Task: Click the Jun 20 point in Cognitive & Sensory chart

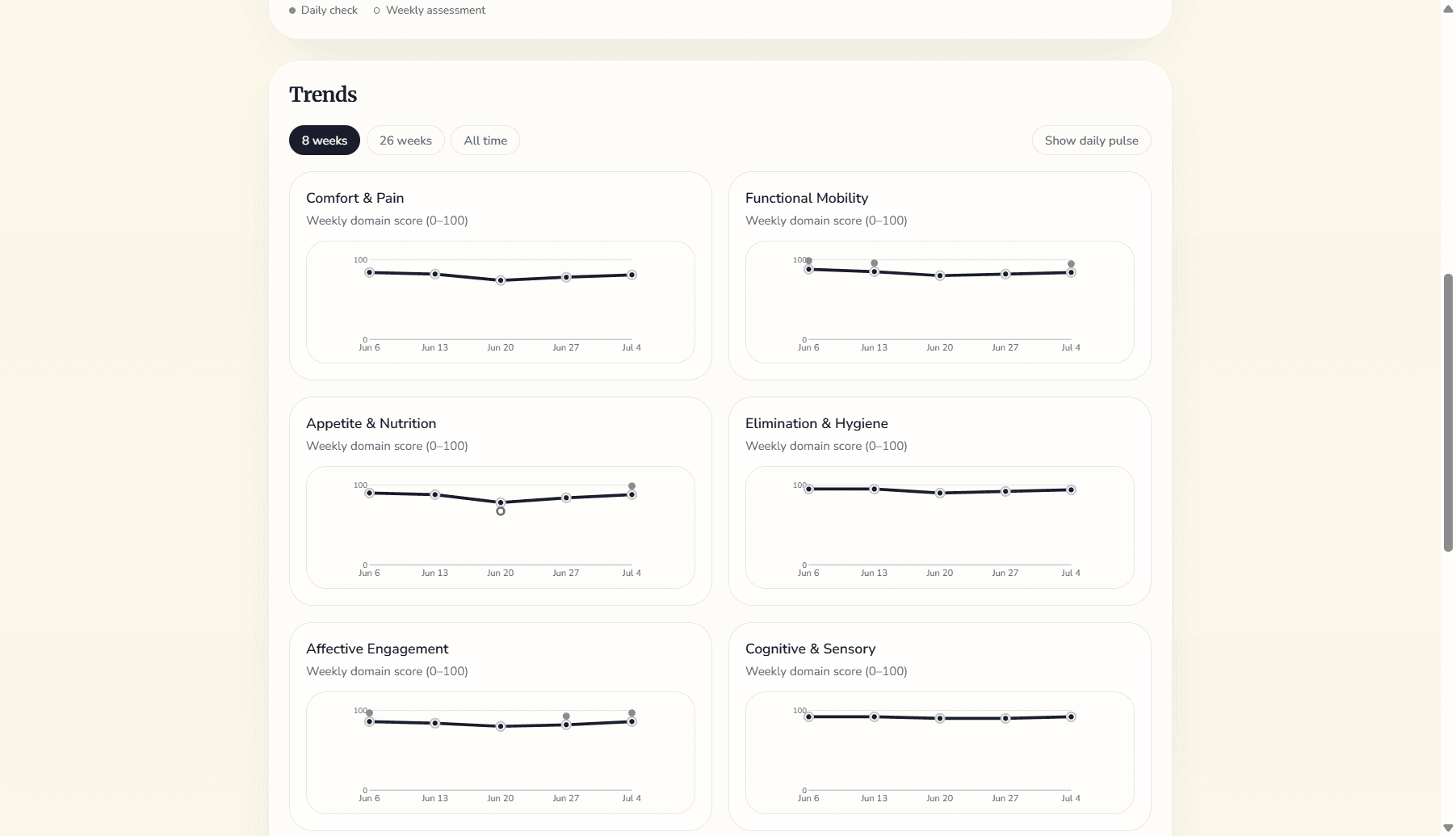Action: (x=940, y=718)
